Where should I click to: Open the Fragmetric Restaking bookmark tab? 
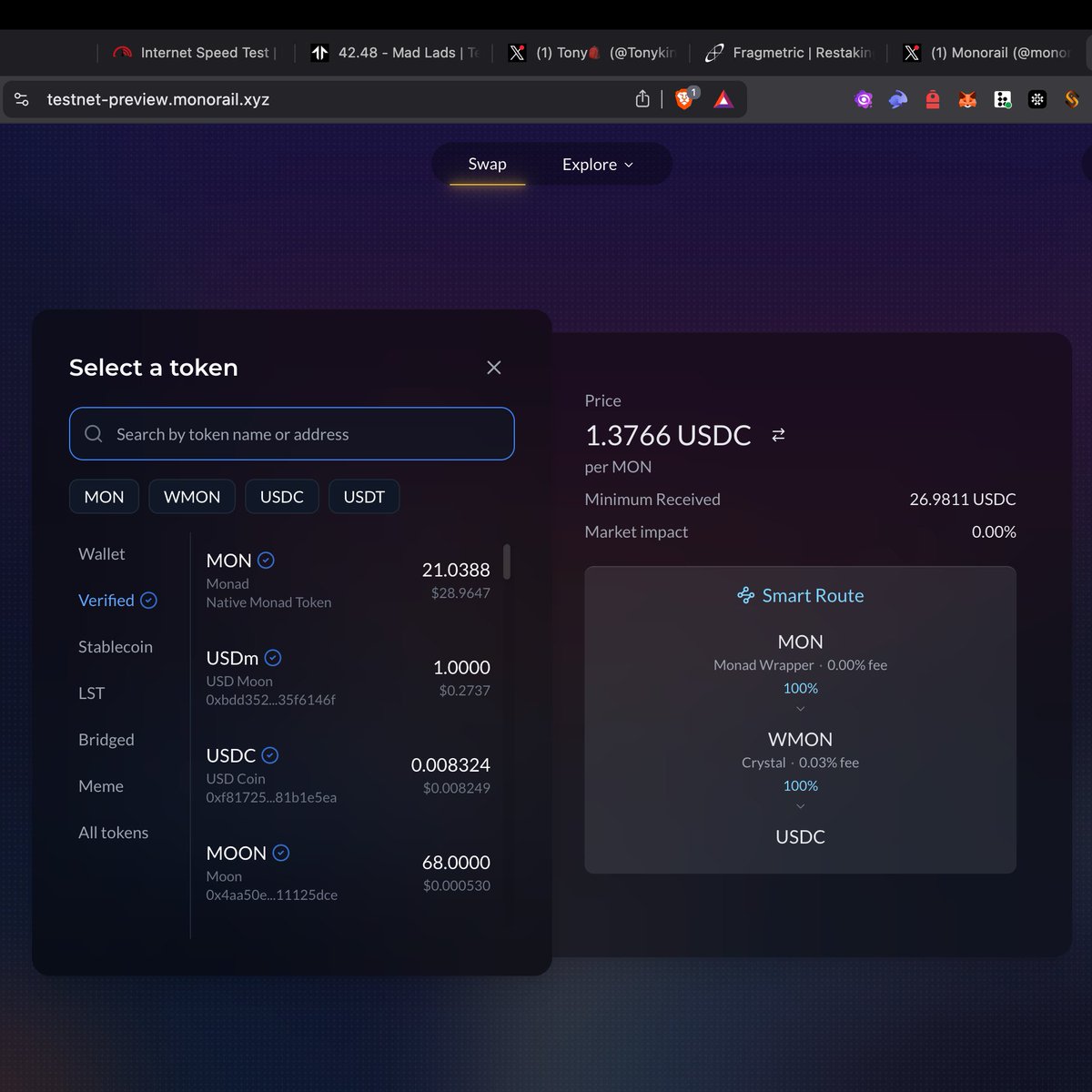pos(788,52)
